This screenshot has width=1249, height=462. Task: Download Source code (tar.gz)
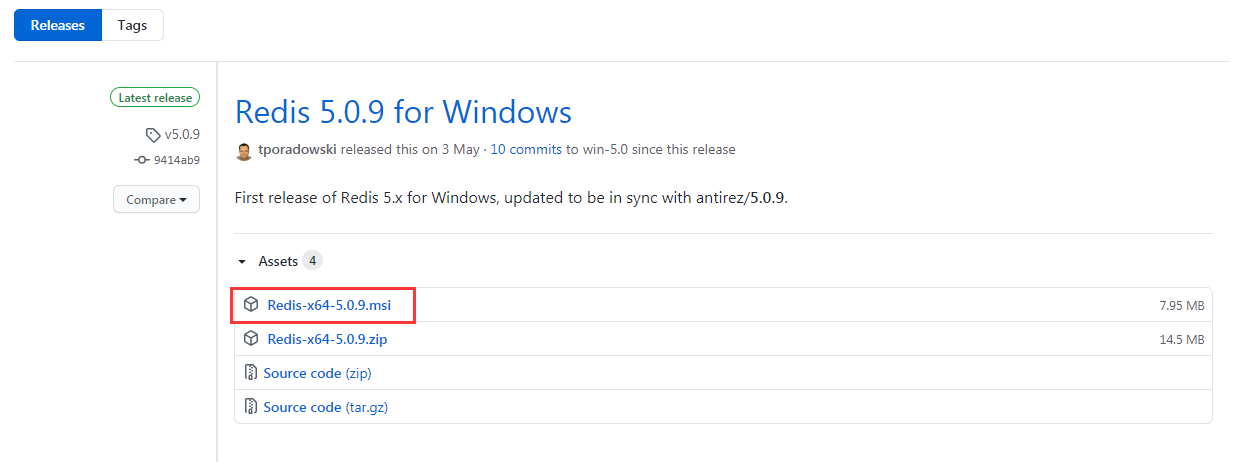(301, 407)
